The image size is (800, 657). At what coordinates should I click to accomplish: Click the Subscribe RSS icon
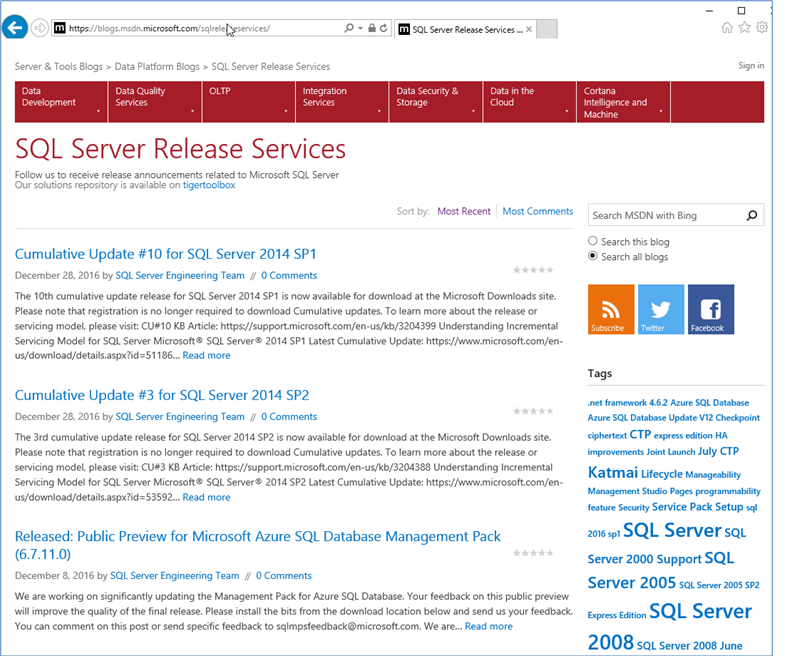pos(611,309)
